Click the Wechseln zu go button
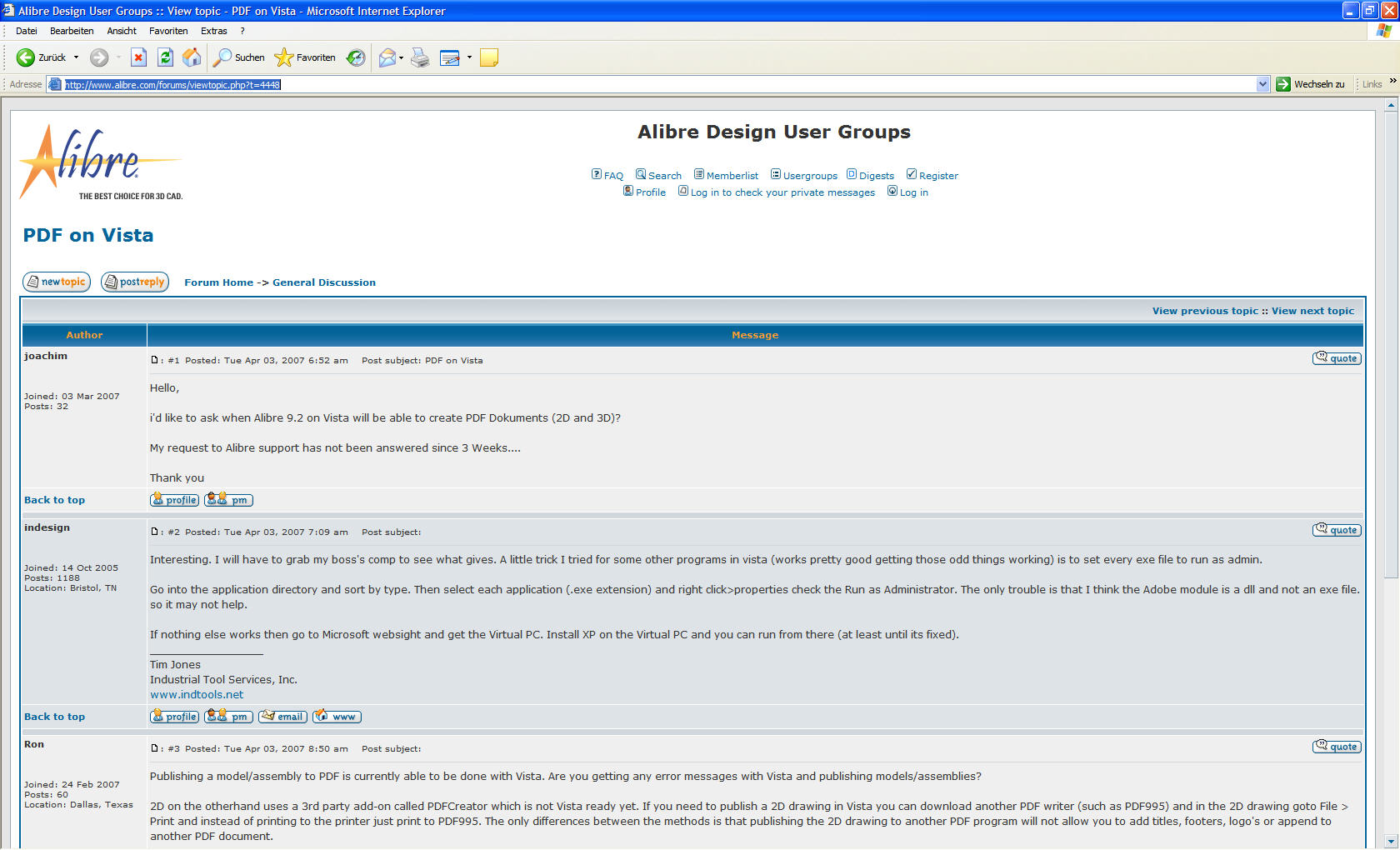The width and height of the screenshot is (1400, 850). [x=1310, y=84]
